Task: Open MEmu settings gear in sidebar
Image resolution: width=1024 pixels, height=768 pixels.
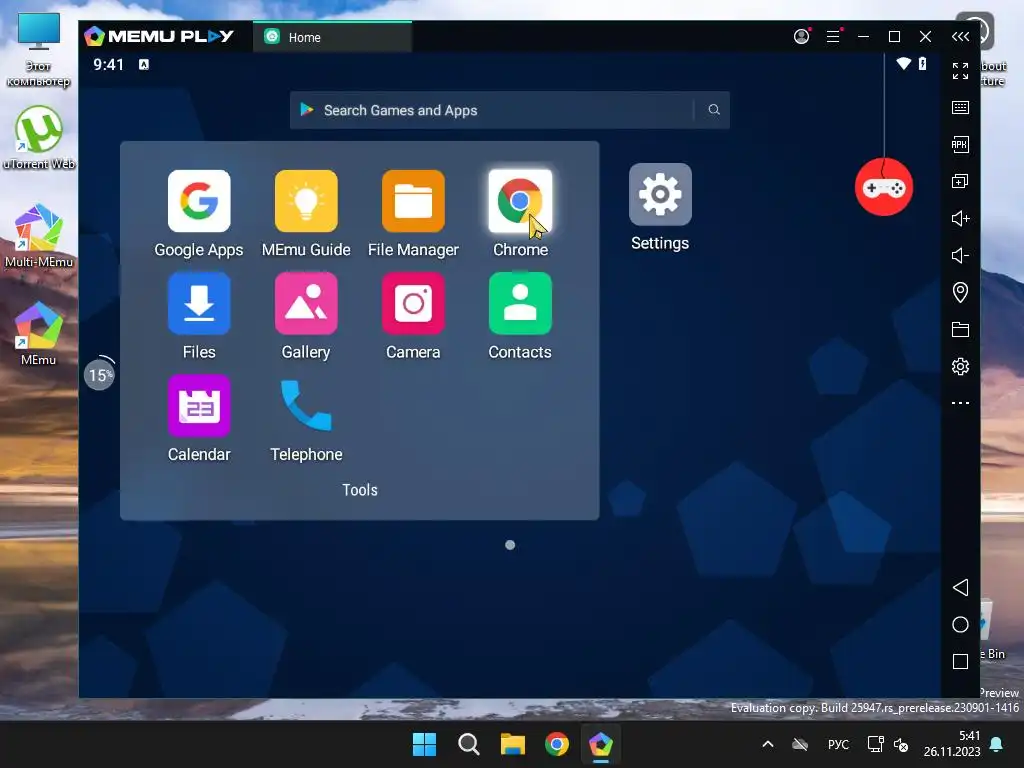Action: pos(960,366)
